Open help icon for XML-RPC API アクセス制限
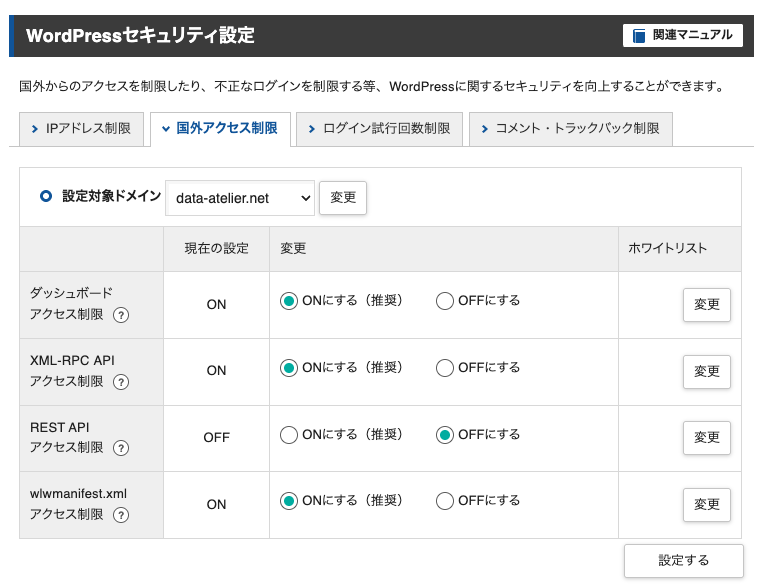 point(121,382)
